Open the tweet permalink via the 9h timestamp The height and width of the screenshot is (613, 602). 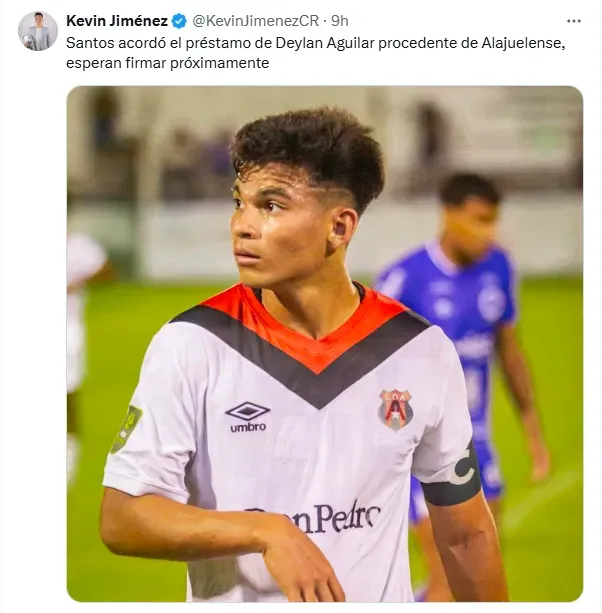[340, 21]
